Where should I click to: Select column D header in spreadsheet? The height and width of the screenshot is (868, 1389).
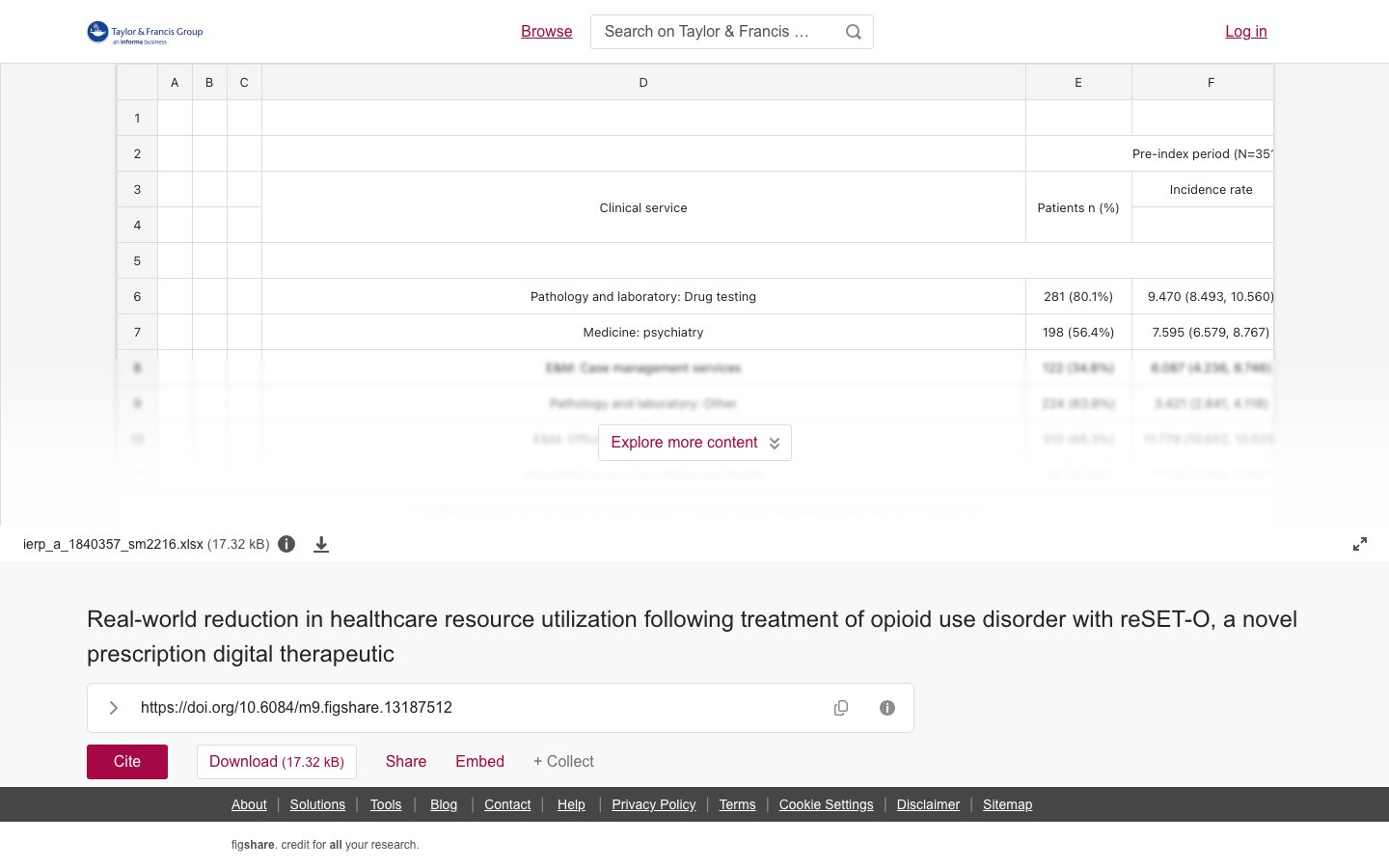pyautogui.click(x=643, y=83)
